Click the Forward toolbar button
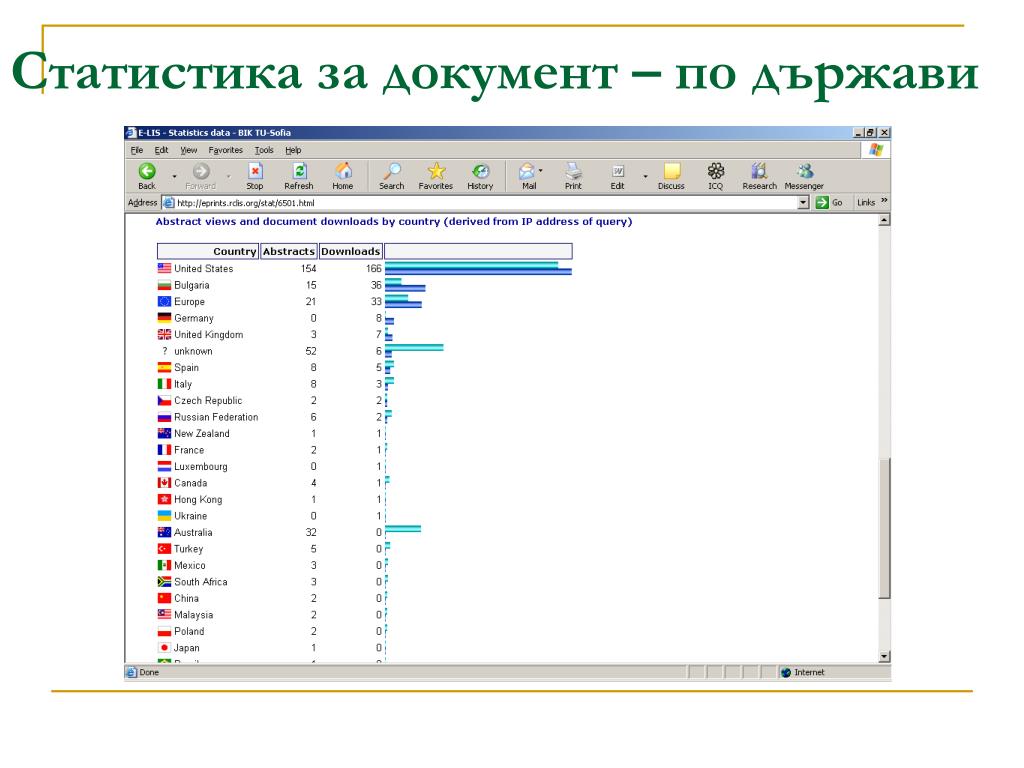 click(x=200, y=176)
